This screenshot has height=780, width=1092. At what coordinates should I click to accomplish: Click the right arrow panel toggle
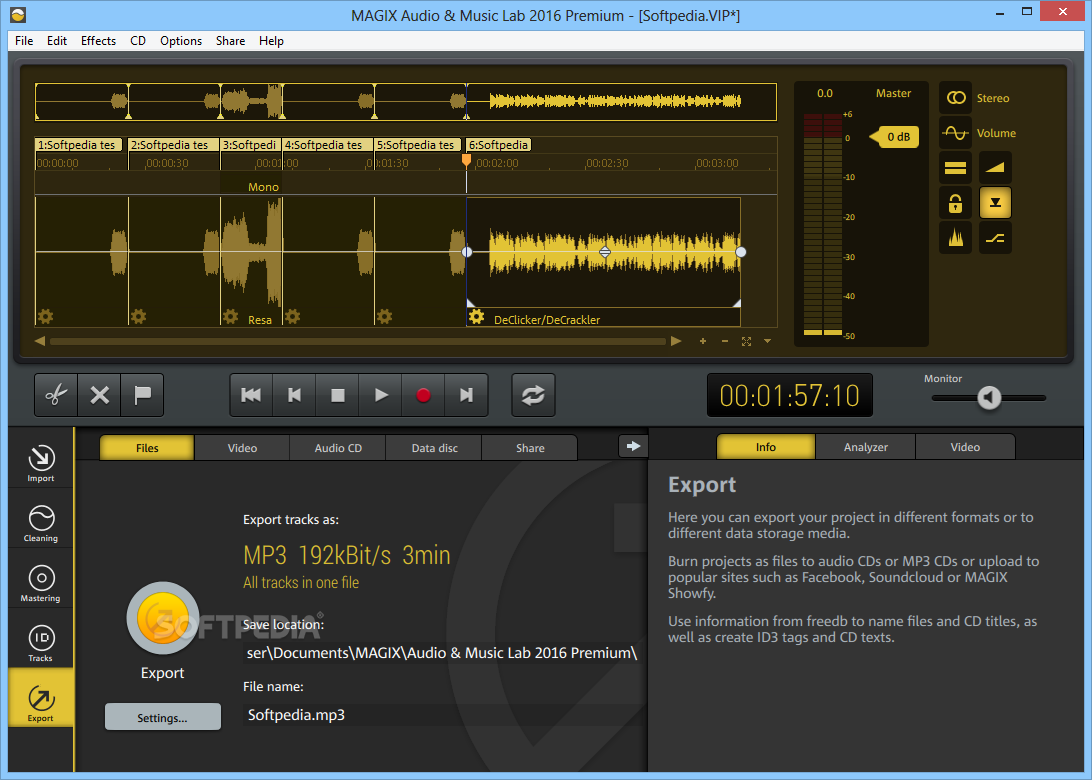coord(633,446)
